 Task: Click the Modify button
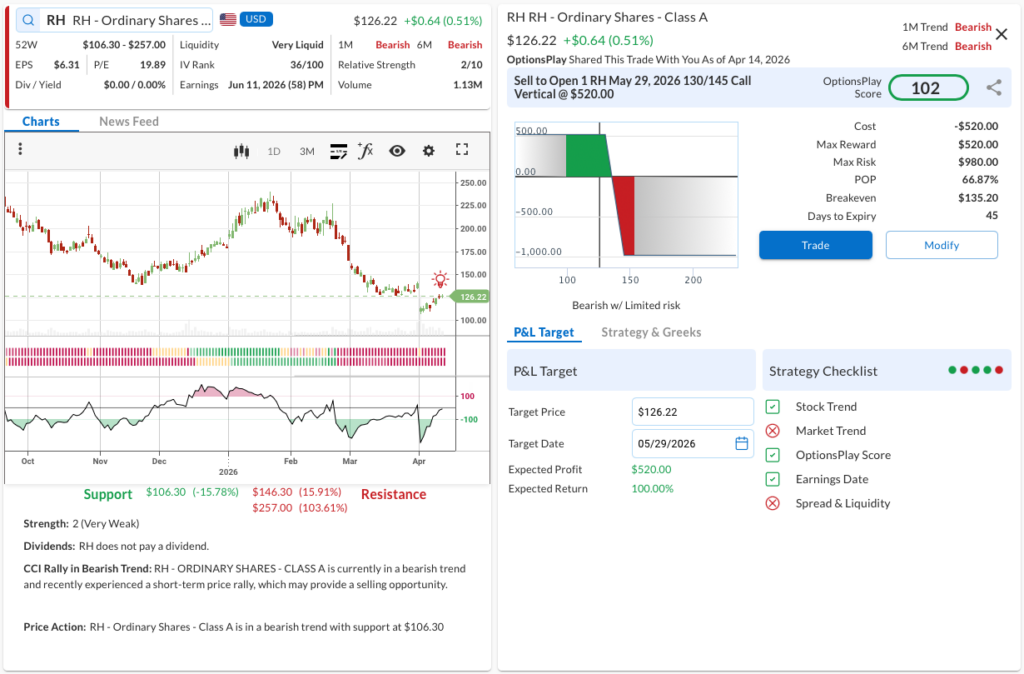(x=942, y=245)
